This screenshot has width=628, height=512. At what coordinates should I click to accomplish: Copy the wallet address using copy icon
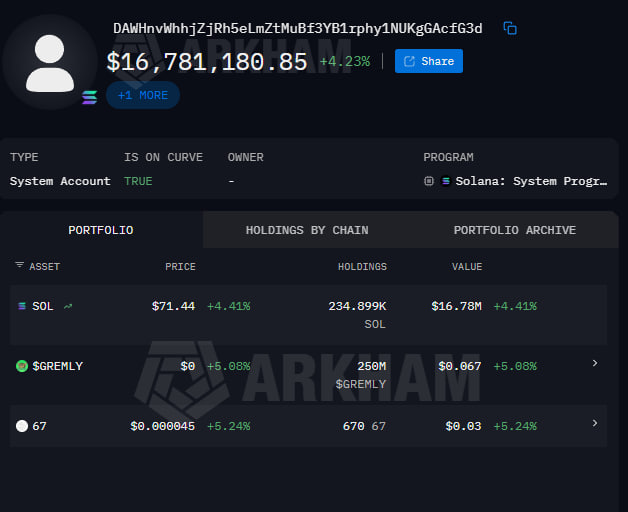point(510,28)
